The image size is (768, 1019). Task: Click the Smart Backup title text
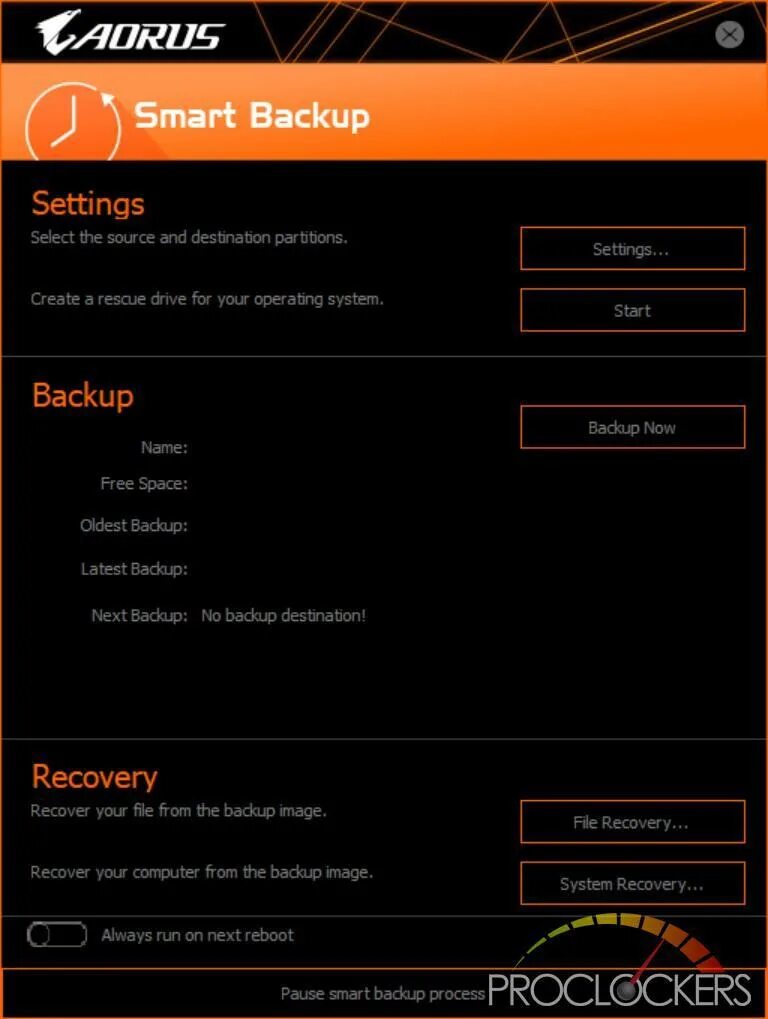coord(251,116)
